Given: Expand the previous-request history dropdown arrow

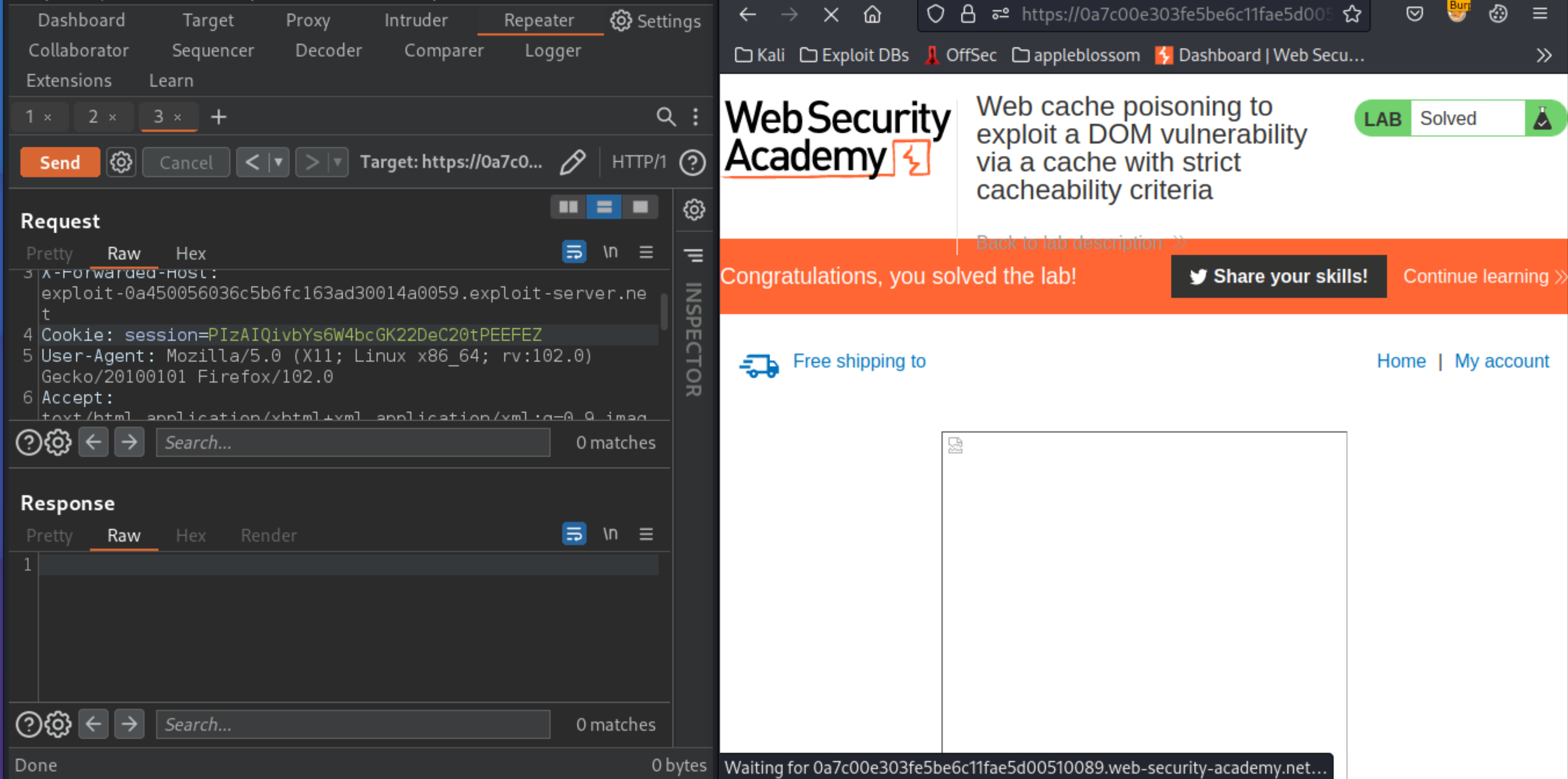Looking at the screenshot, I should (278, 162).
